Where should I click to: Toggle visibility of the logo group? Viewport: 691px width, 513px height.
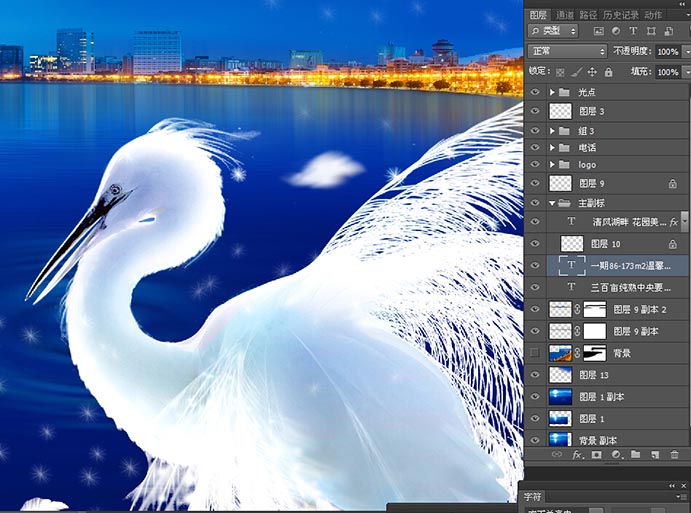(x=535, y=164)
